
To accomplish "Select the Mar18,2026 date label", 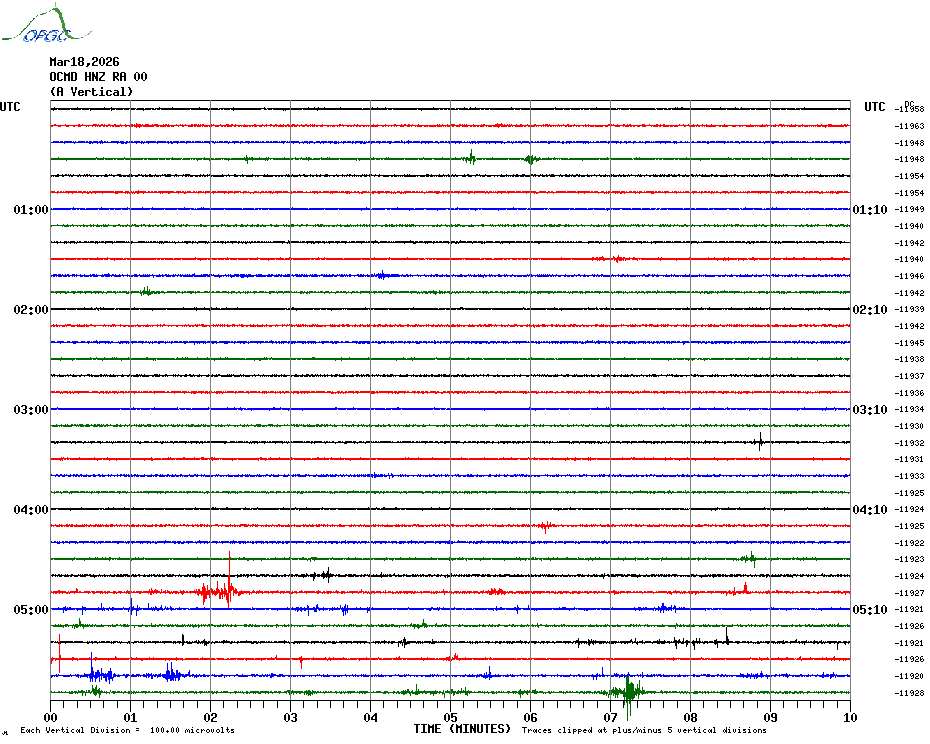I will point(84,62).
